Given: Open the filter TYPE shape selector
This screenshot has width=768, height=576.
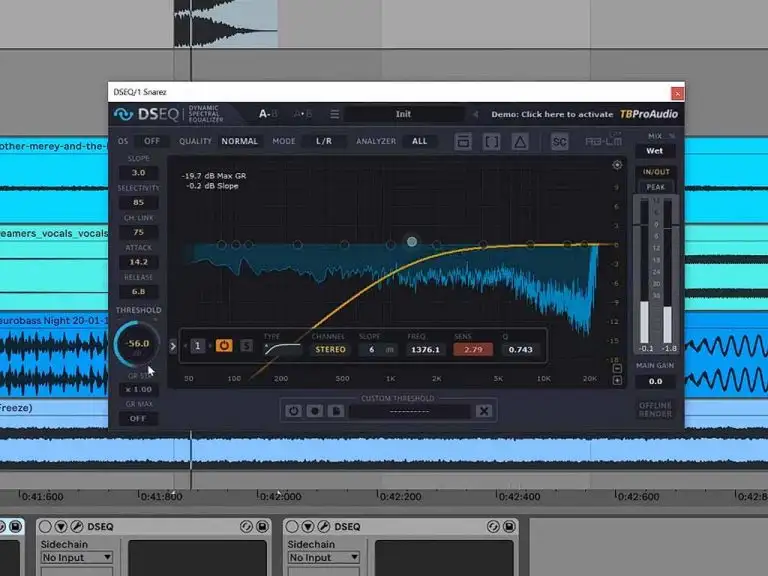Looking at the screenshot, I should [283, 349].
